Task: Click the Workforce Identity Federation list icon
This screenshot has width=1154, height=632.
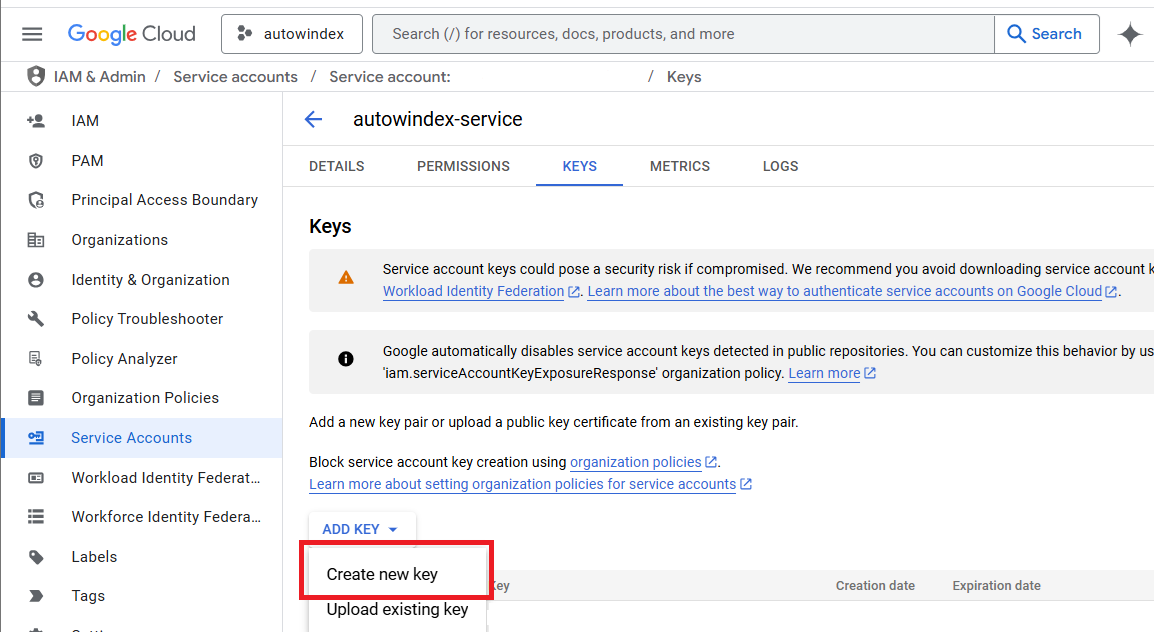Action: coord(35,516)
